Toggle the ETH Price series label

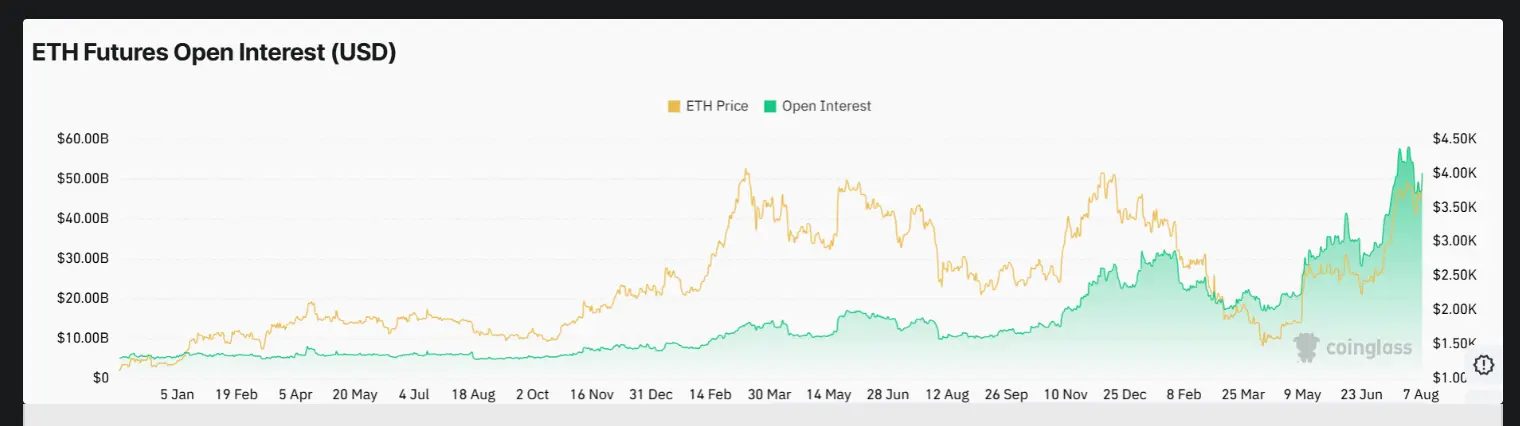click(x=717, y=106)
